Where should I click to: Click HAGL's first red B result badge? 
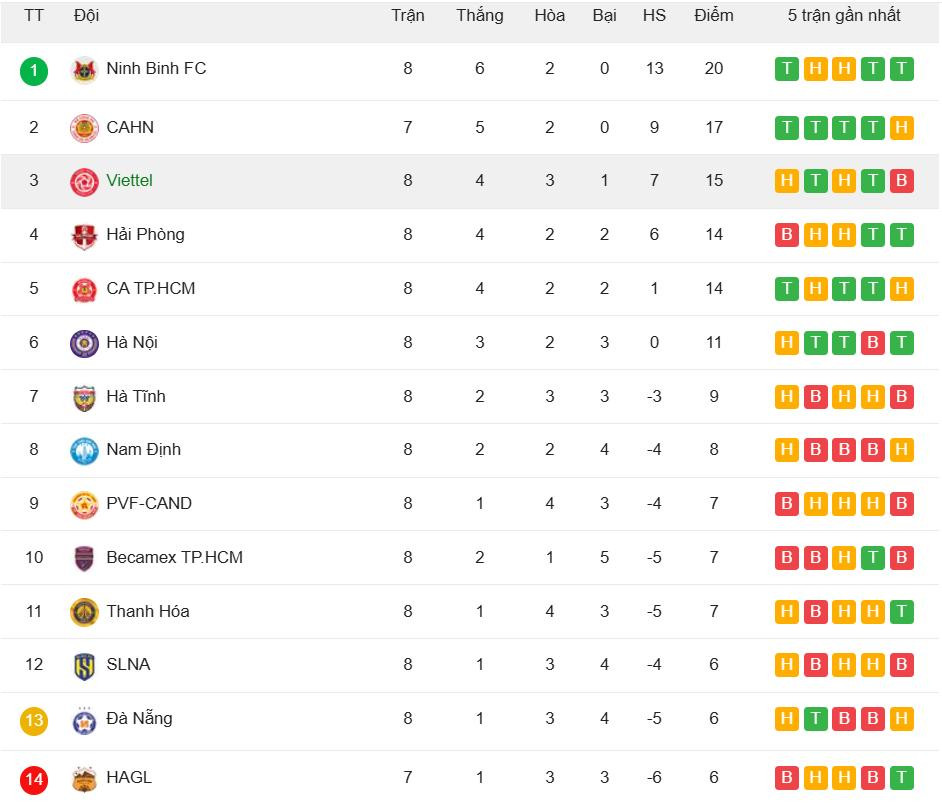tap(787, 777)
